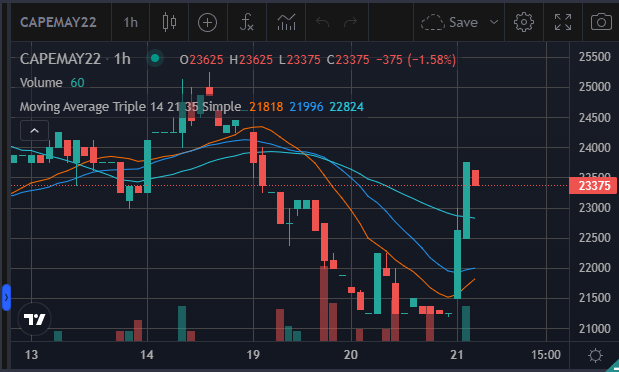This screenshot has width=619, height=372.
Task: Click the red 23375 current price label
Action: [x=593, y=186]
